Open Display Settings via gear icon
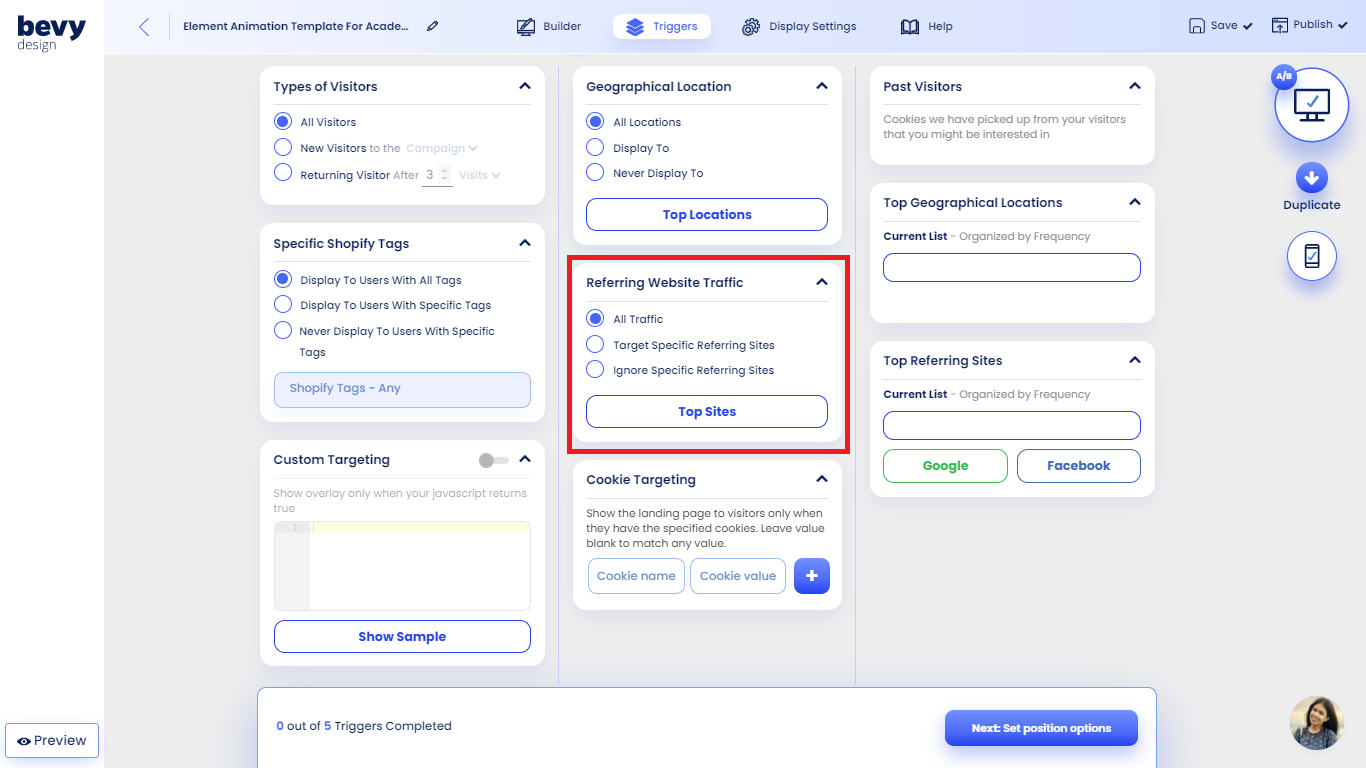The width and height of the screenshot is (1366, 768). point(750,26)
